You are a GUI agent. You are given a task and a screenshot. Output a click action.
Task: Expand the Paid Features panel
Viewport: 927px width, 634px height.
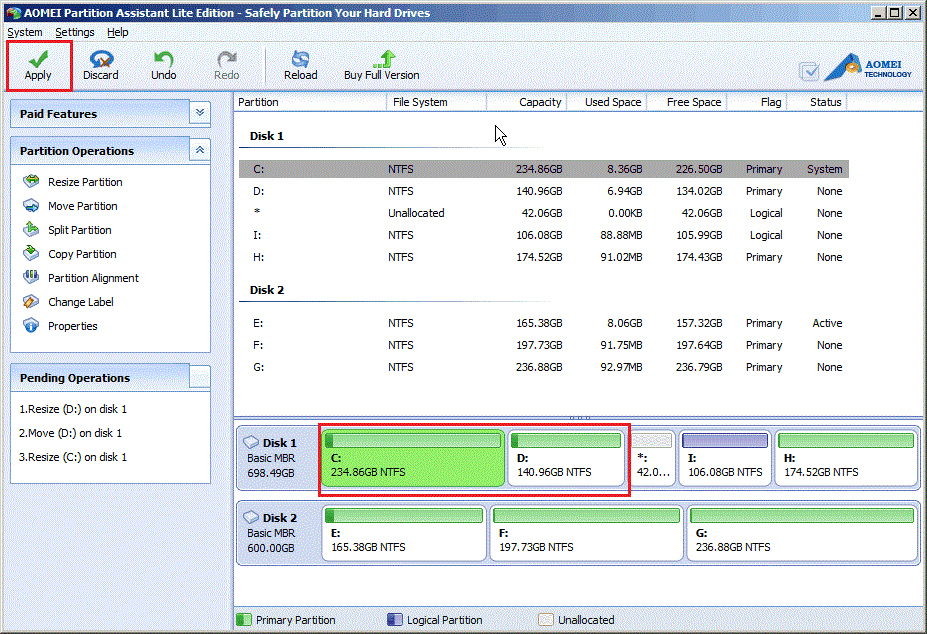coord(200,114)
